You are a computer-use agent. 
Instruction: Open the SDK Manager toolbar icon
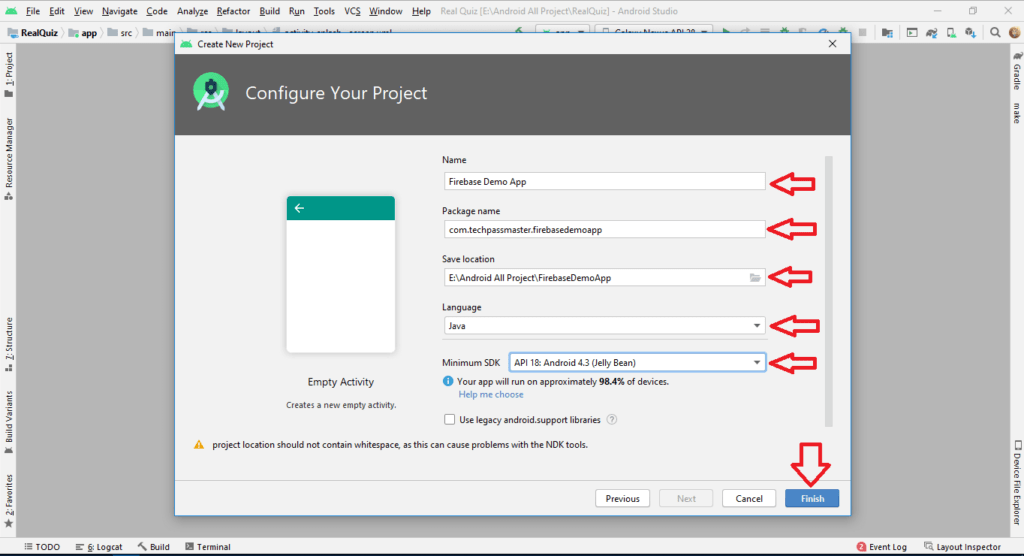click(970, 33)
